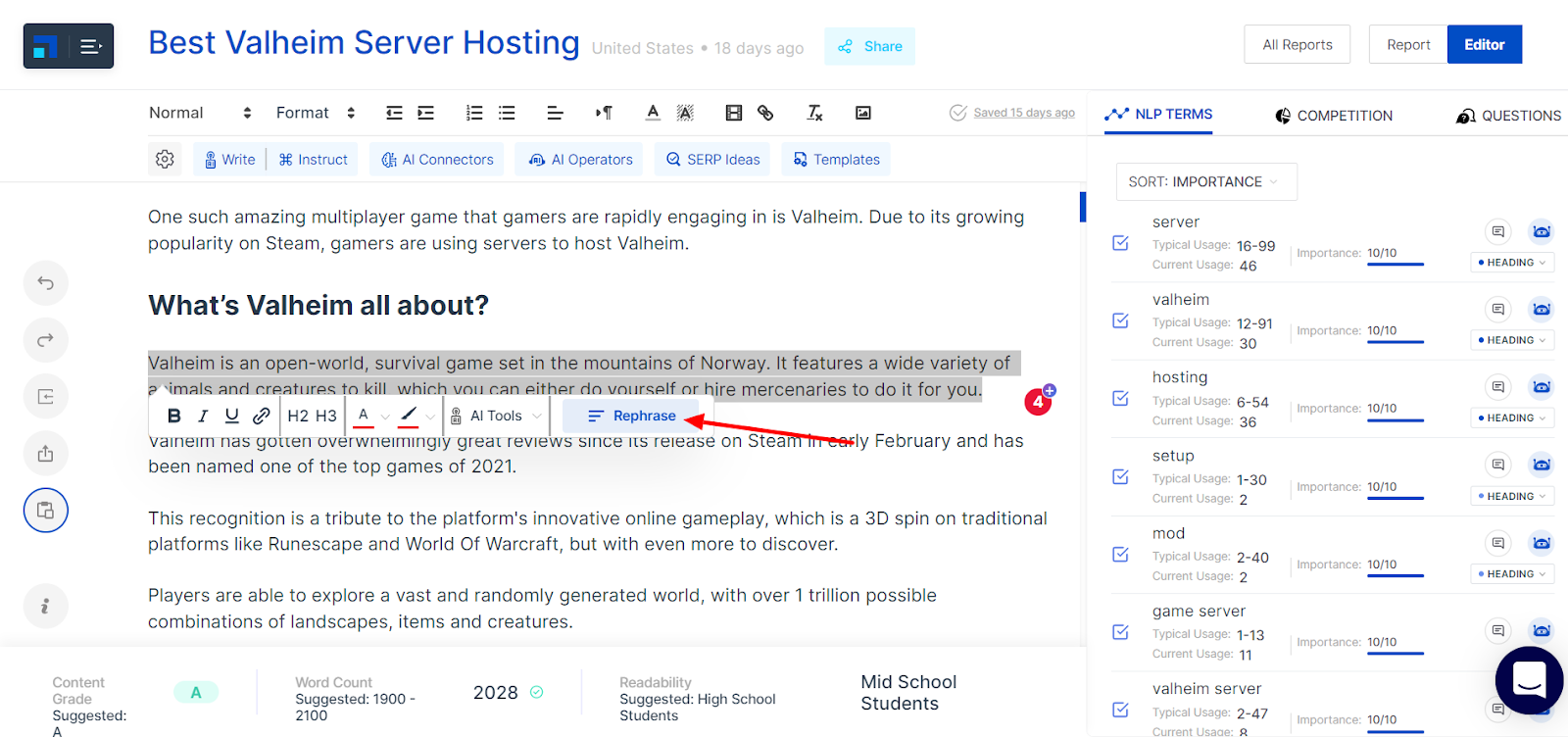Open Heading dropdown for server term

click(x=1512, y=263)
